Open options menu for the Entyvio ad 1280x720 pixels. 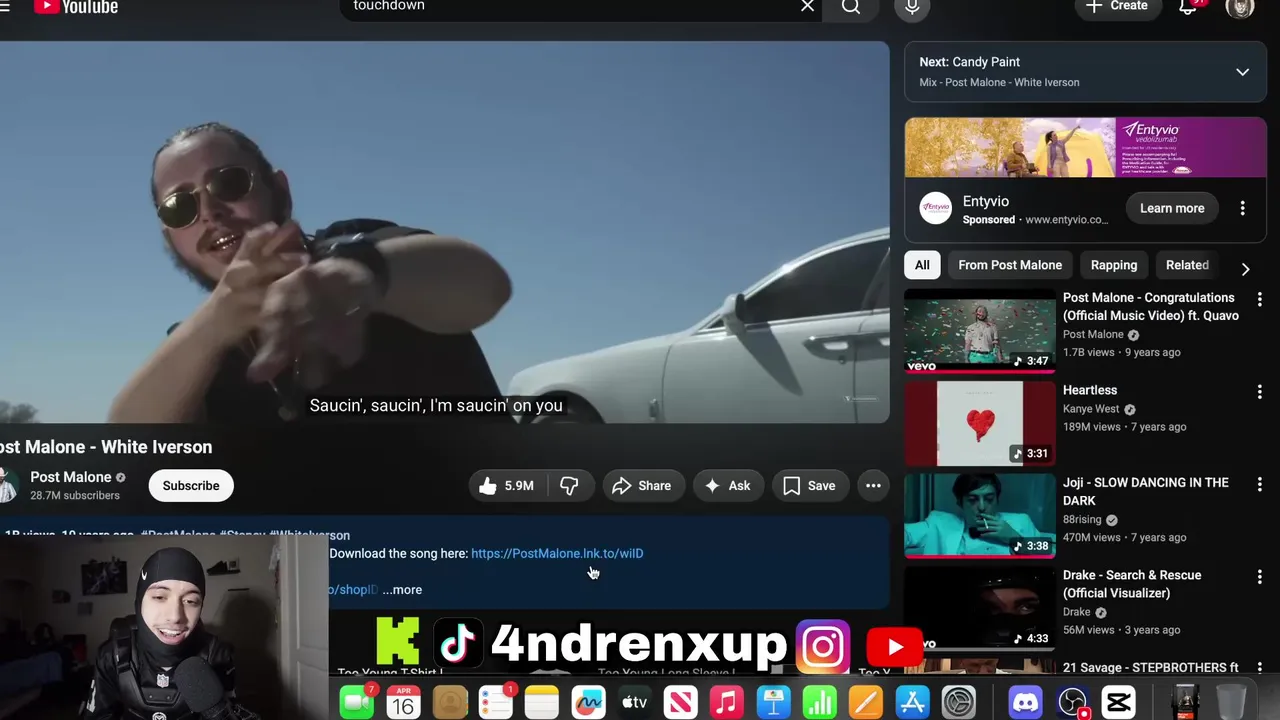[x=1243, y=208]
